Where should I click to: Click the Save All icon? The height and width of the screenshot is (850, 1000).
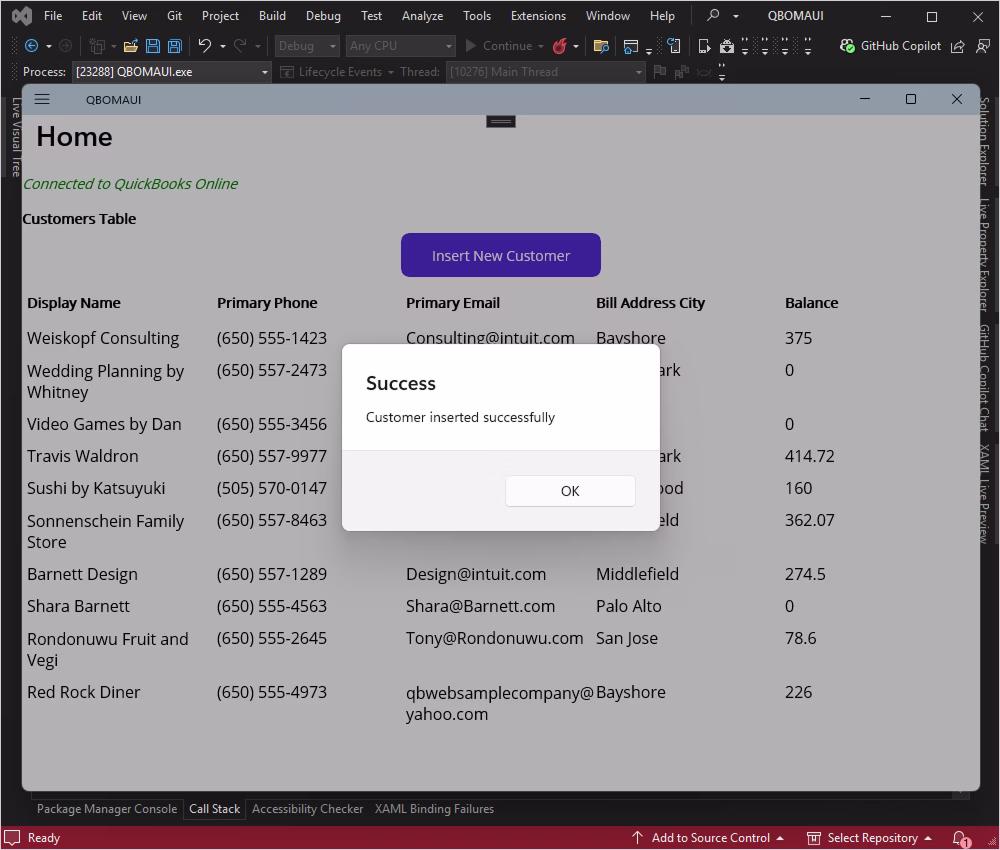pyautogui.click(x=175, y=46)
